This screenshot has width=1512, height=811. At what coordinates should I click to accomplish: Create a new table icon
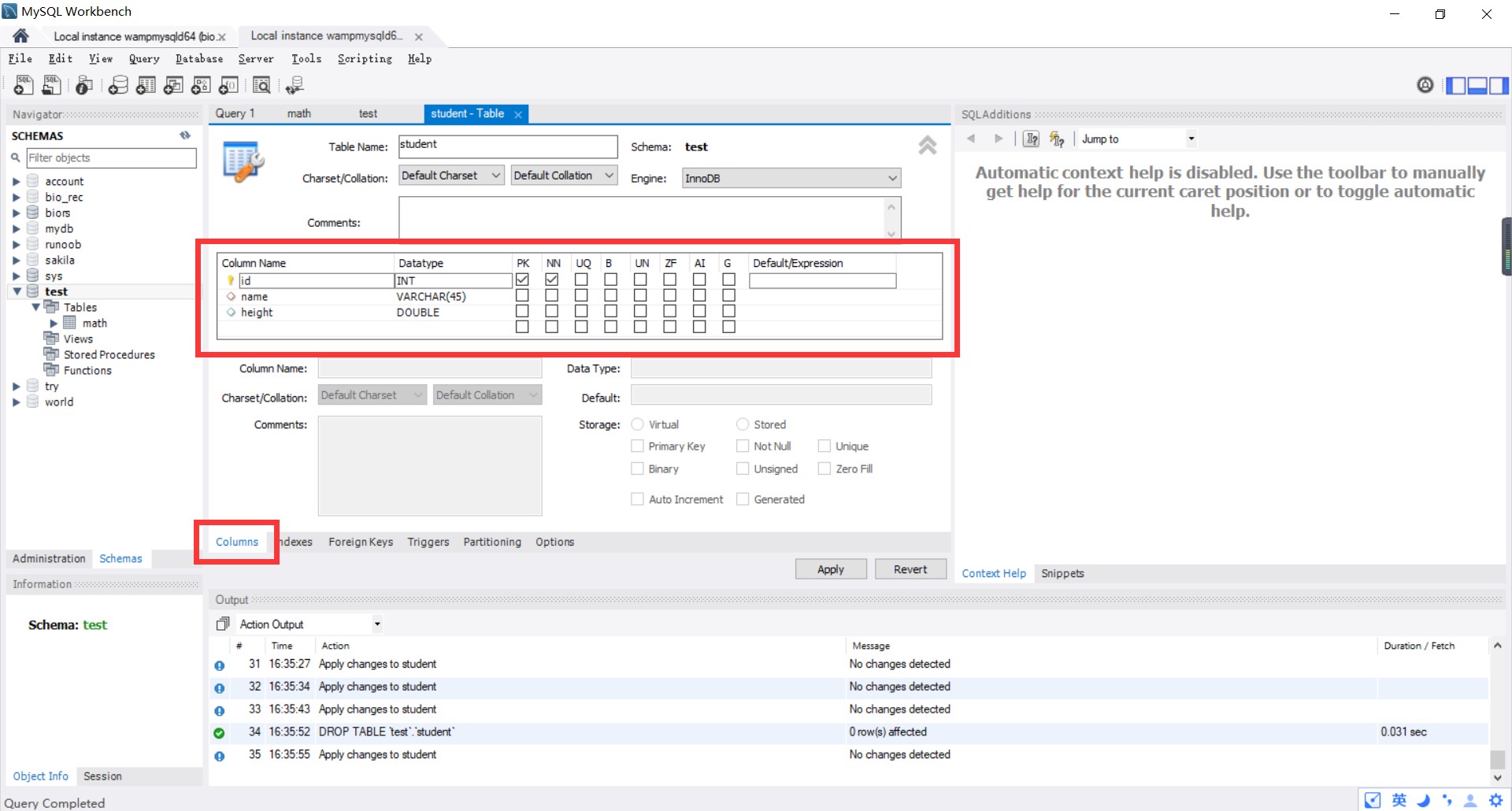[x=146, y=85]
